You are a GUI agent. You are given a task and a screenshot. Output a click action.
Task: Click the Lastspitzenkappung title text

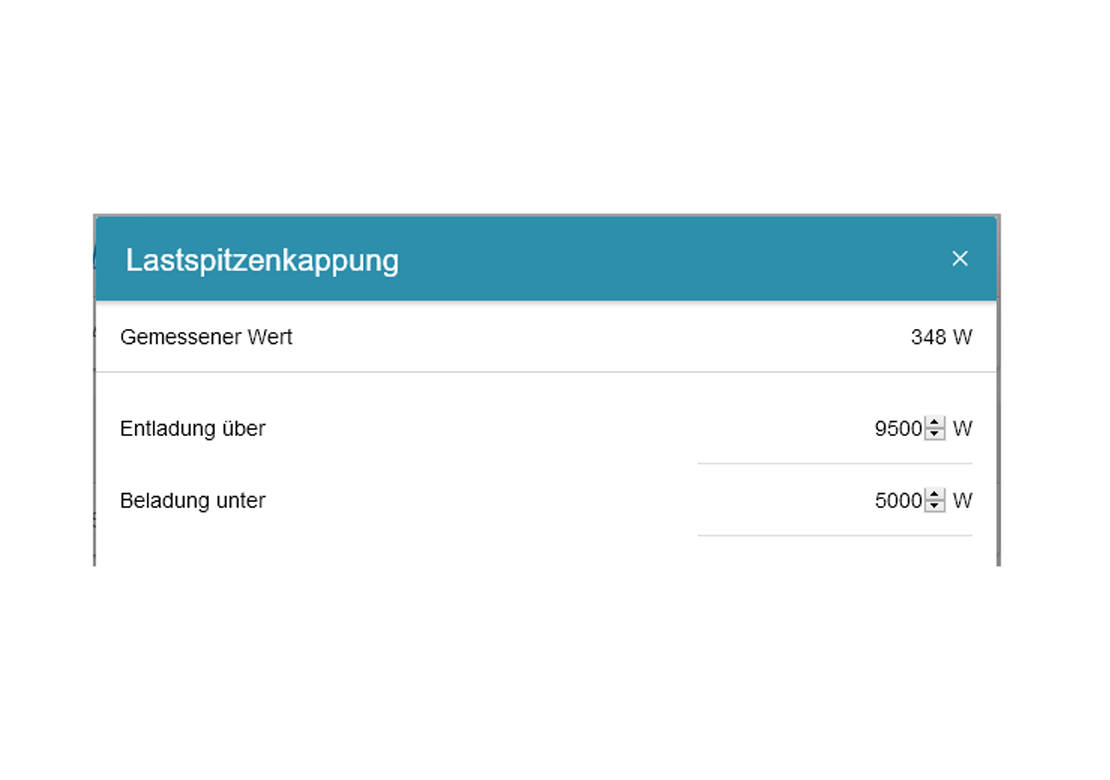point(262,261)
